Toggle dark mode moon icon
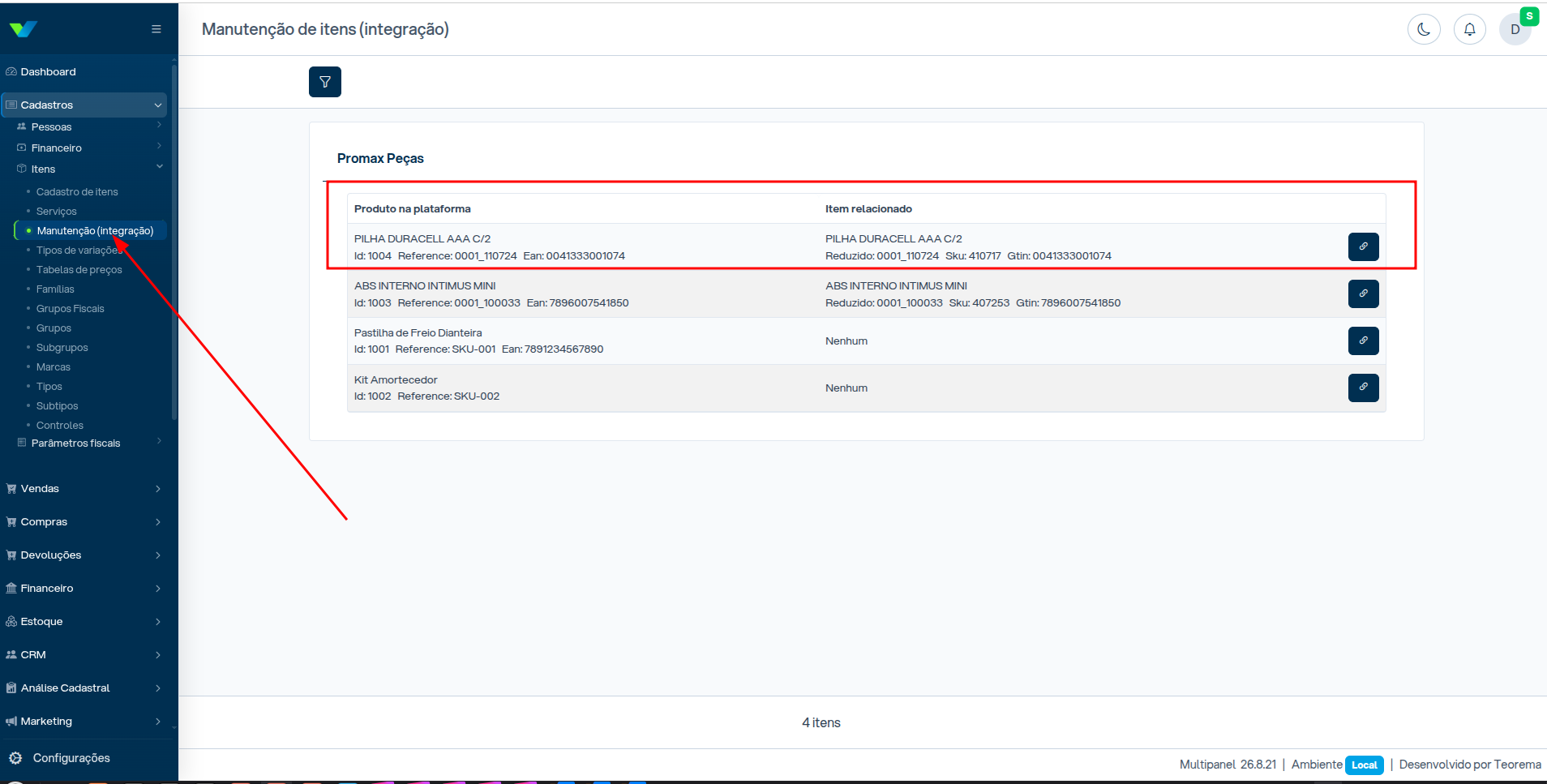Image resolution: width=1547 pixels, height=784 pixels. point(1424,29)
